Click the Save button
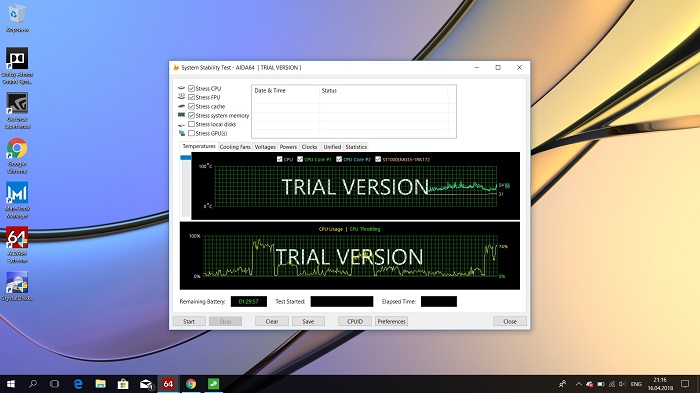The width and height of the screenshot is (700, 393). [308, 321]
